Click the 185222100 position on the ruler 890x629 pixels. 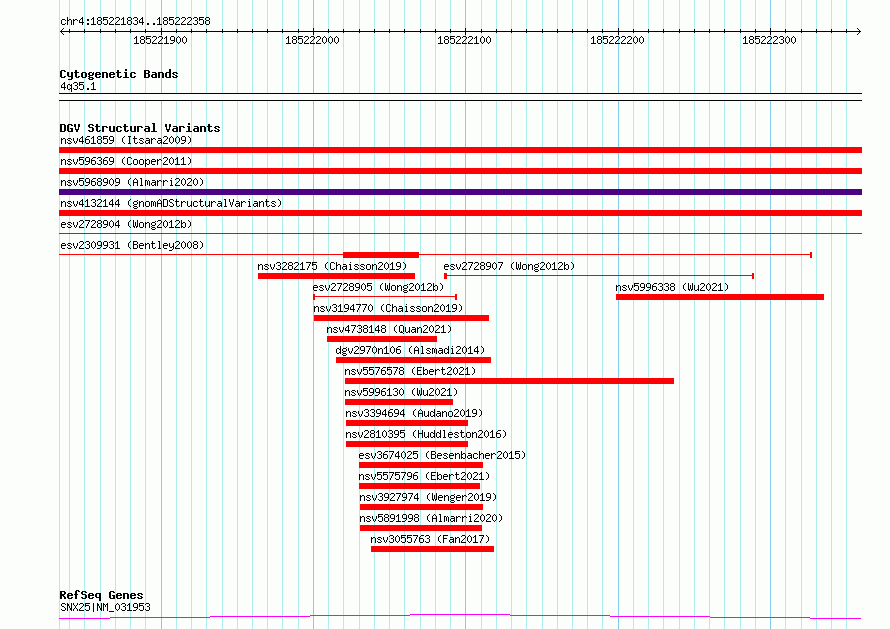coord(464,40)
